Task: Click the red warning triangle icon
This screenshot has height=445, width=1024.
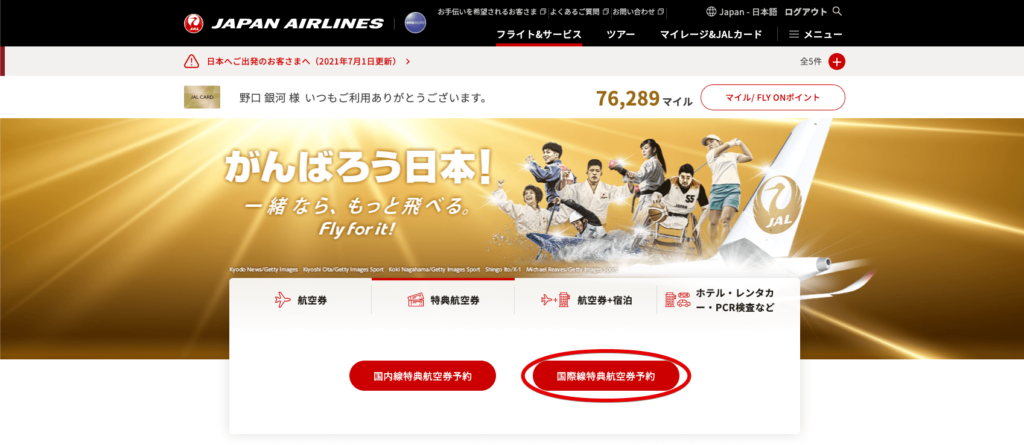Action: point(191,61)
